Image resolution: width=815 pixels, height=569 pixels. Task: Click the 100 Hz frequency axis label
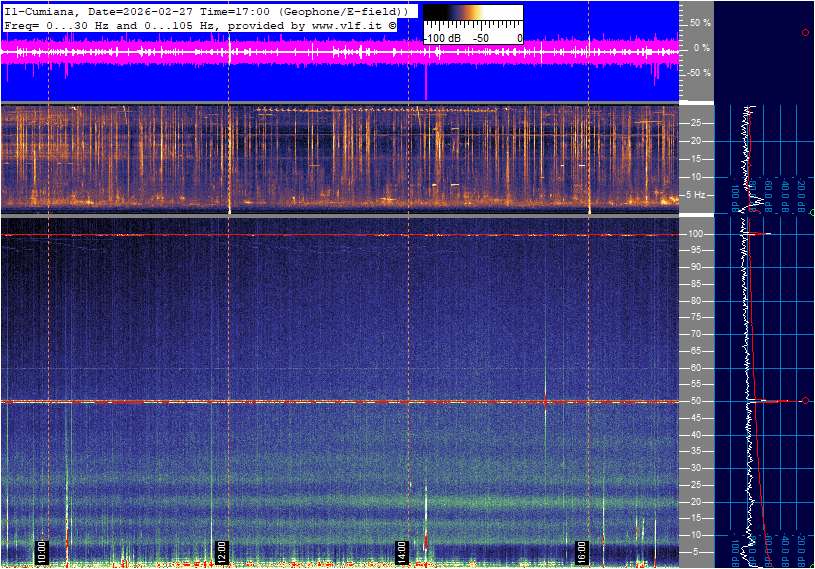(x=699, y=234)
